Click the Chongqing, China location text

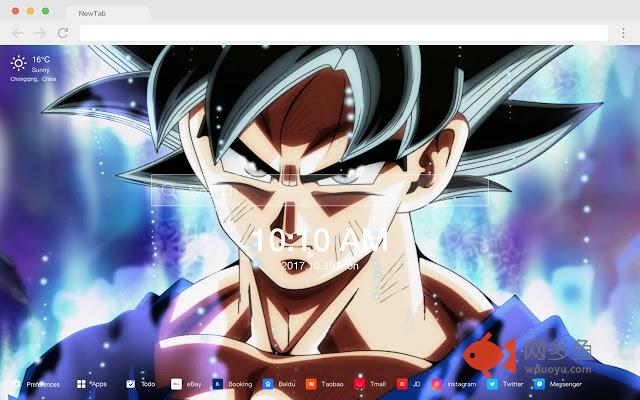[x=33, y=79]
